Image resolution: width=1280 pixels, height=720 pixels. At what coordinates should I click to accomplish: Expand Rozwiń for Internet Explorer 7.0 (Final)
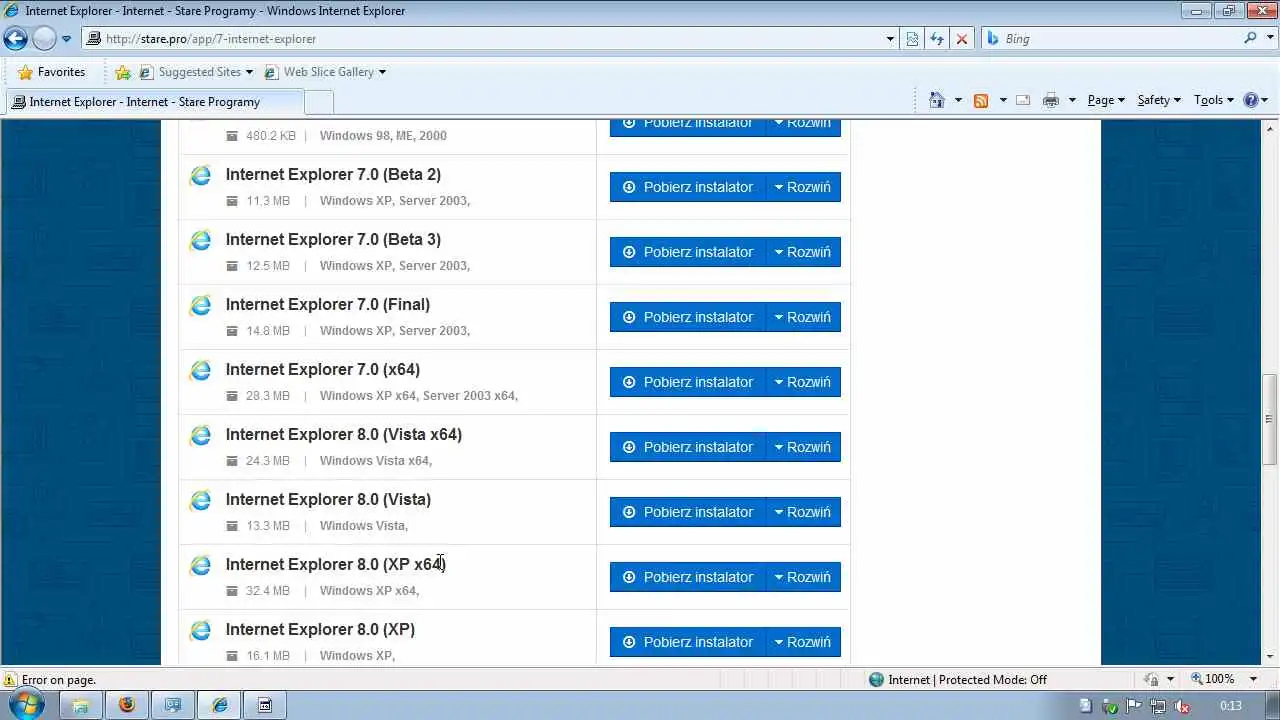803,317
